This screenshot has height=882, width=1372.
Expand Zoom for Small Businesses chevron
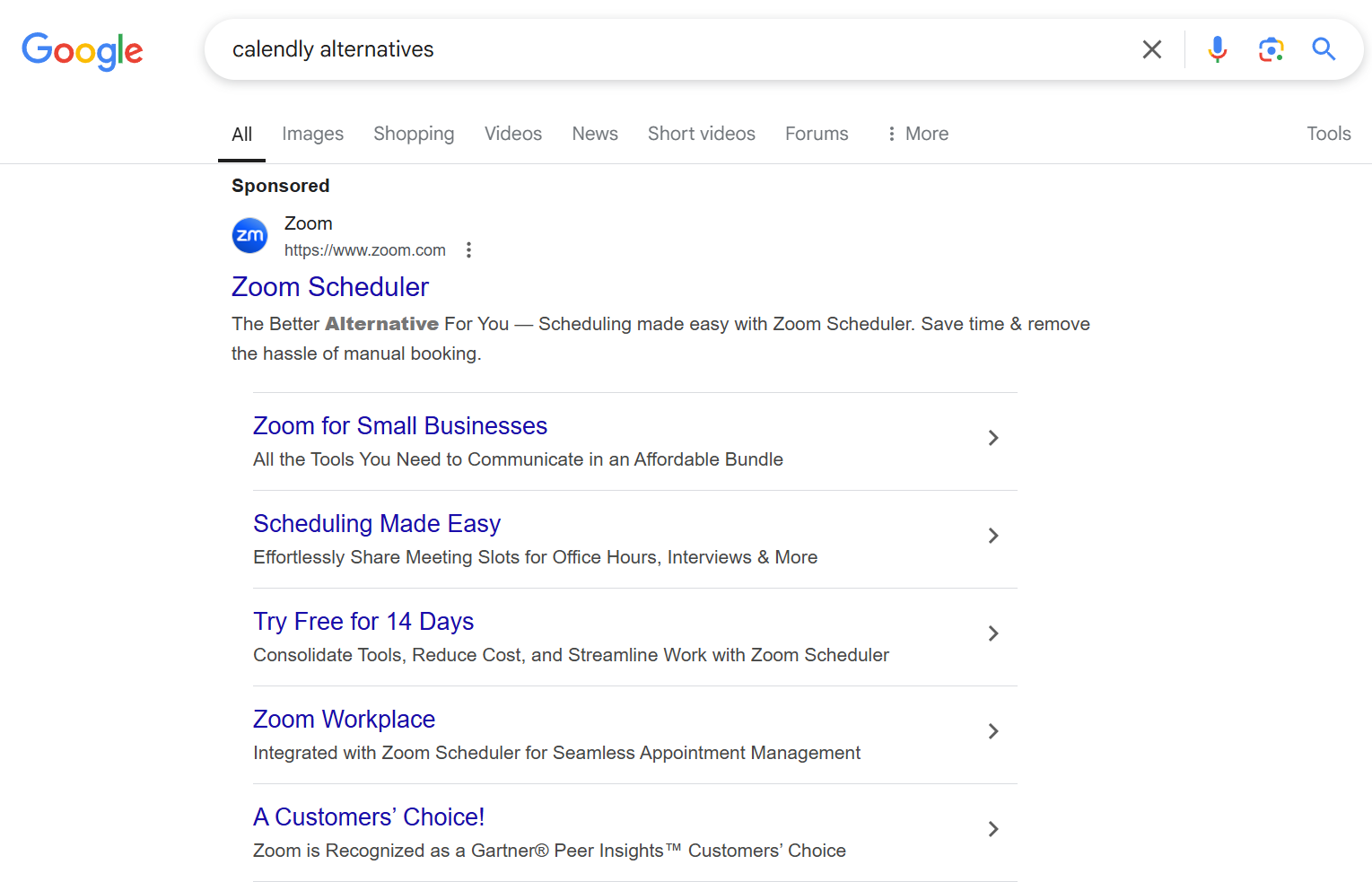coord(992,438)
